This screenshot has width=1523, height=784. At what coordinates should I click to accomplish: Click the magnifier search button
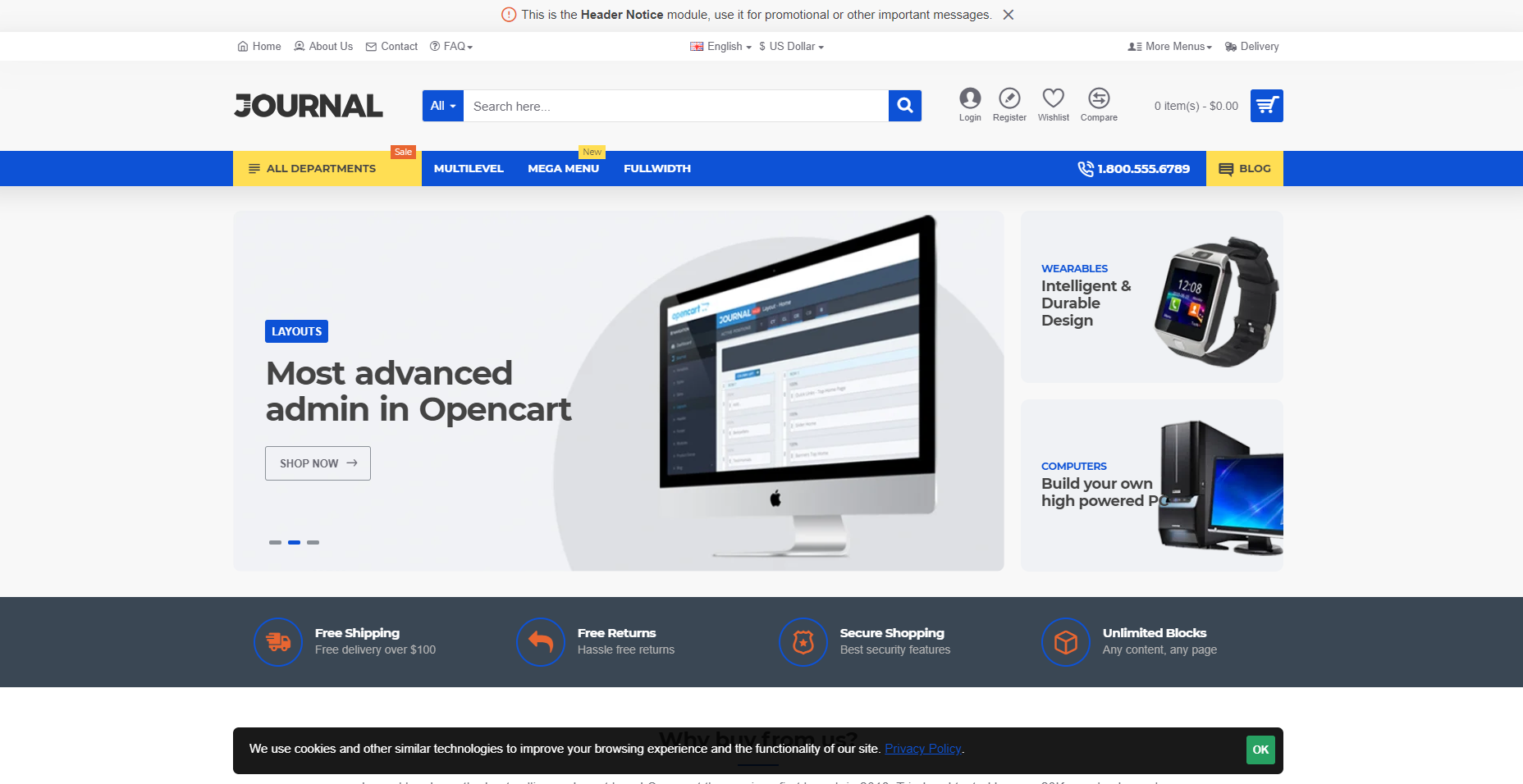905,106
